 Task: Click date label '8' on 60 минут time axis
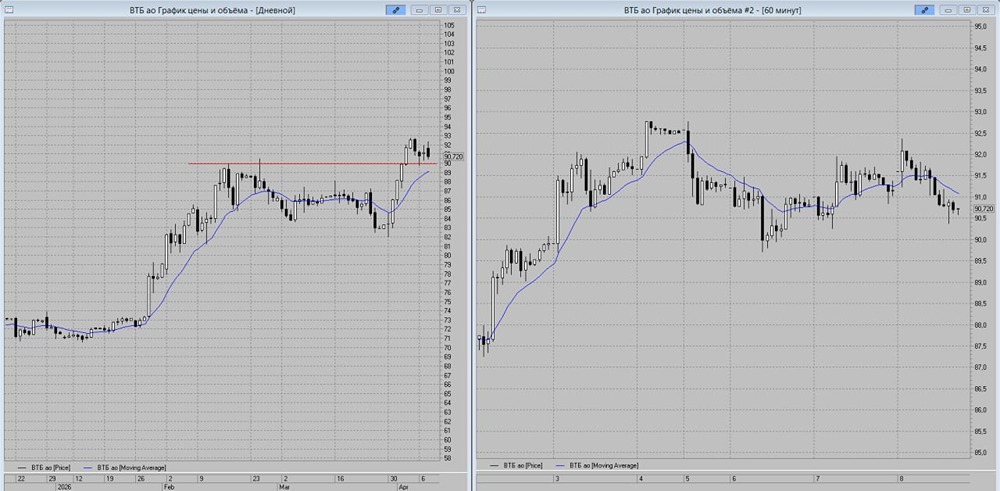[902, 478]
